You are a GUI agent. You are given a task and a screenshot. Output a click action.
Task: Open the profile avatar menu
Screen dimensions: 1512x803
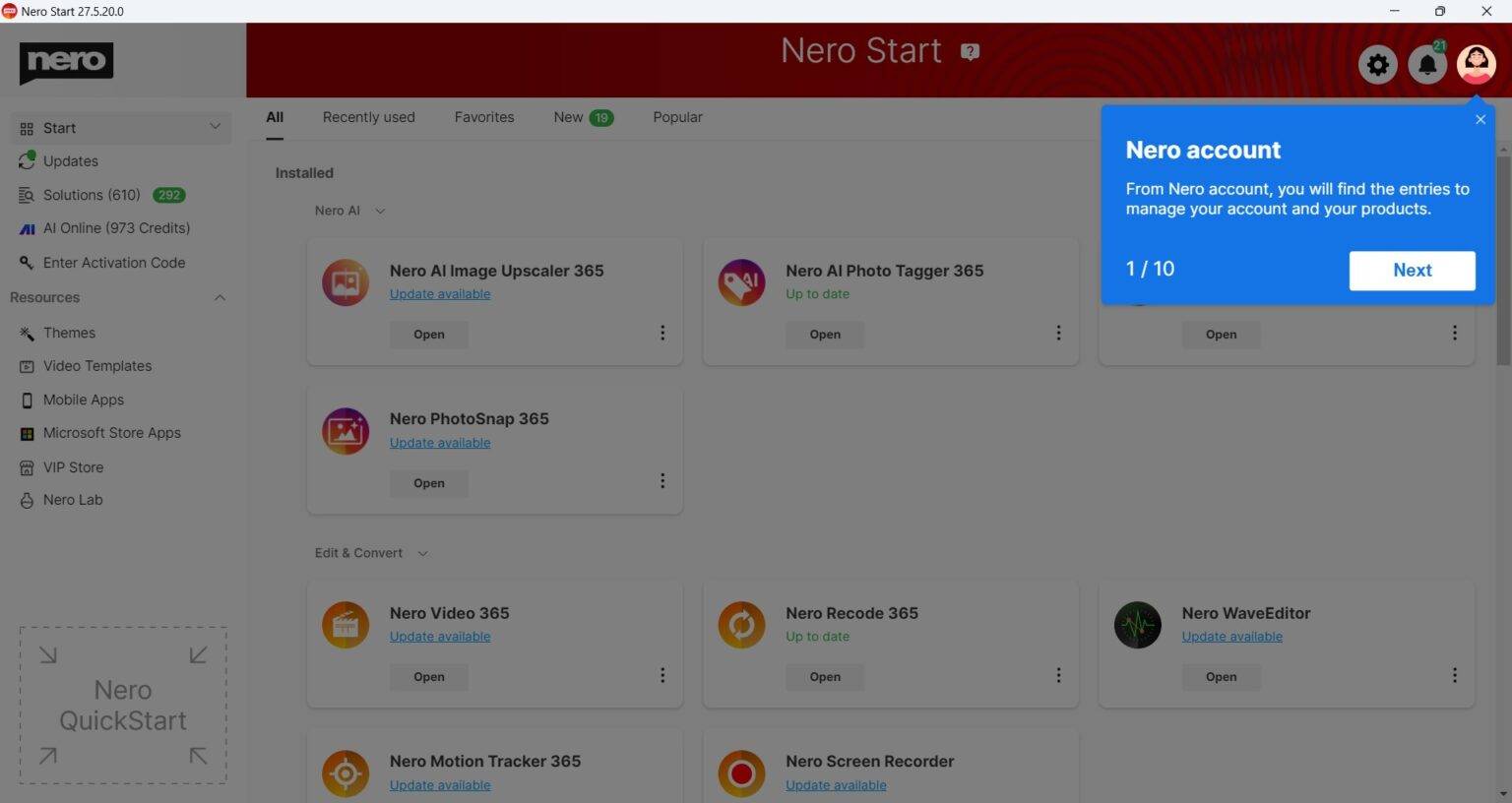[x=1475, y=64]
